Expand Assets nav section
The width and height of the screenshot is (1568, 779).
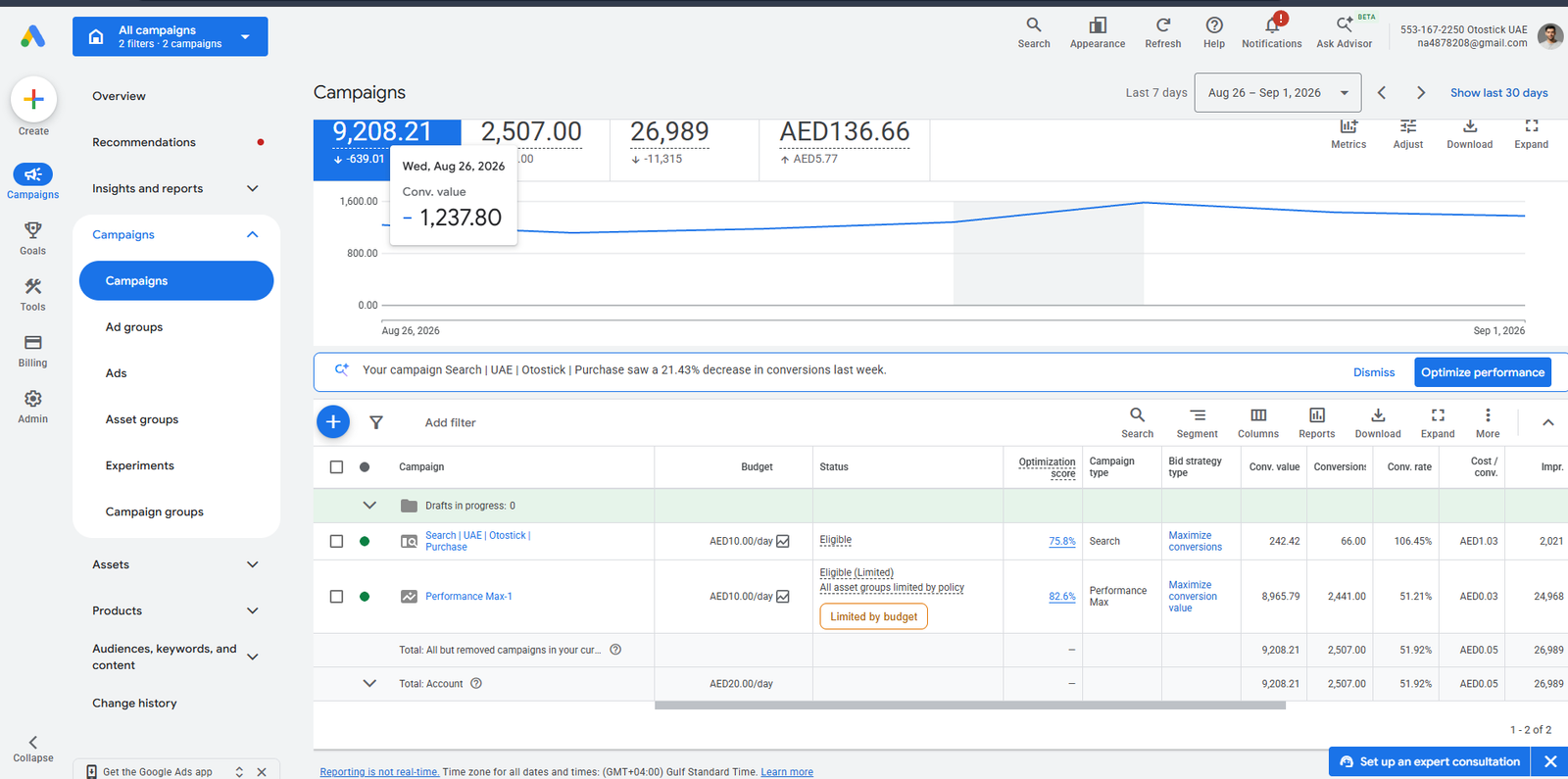pos(253,564)
